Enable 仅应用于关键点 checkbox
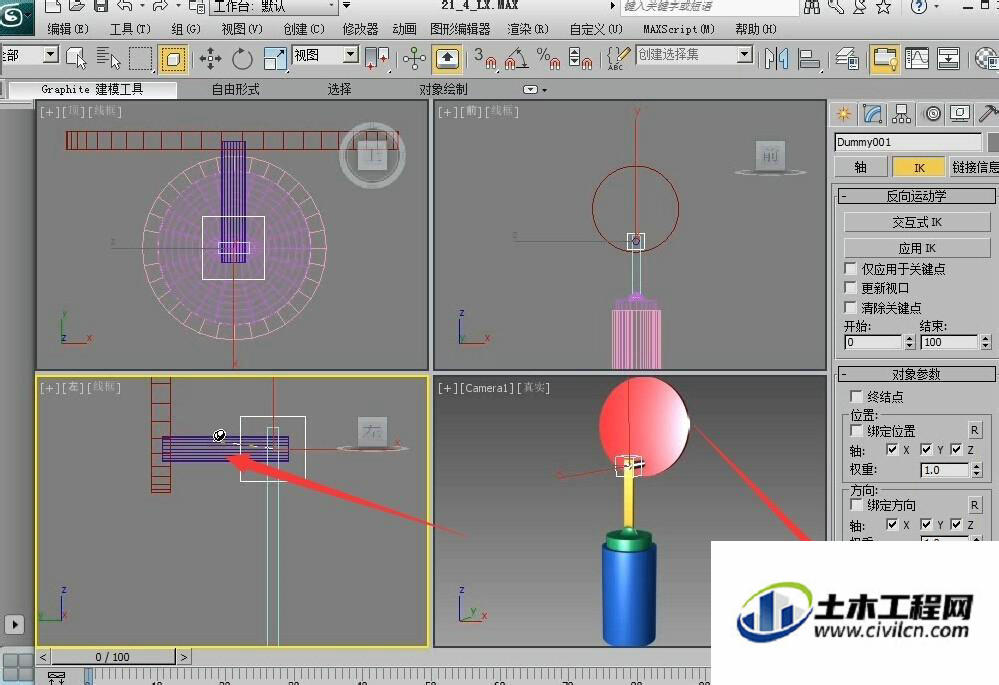The width and height of the screenshot is (999, 685). tap(850, 268)
